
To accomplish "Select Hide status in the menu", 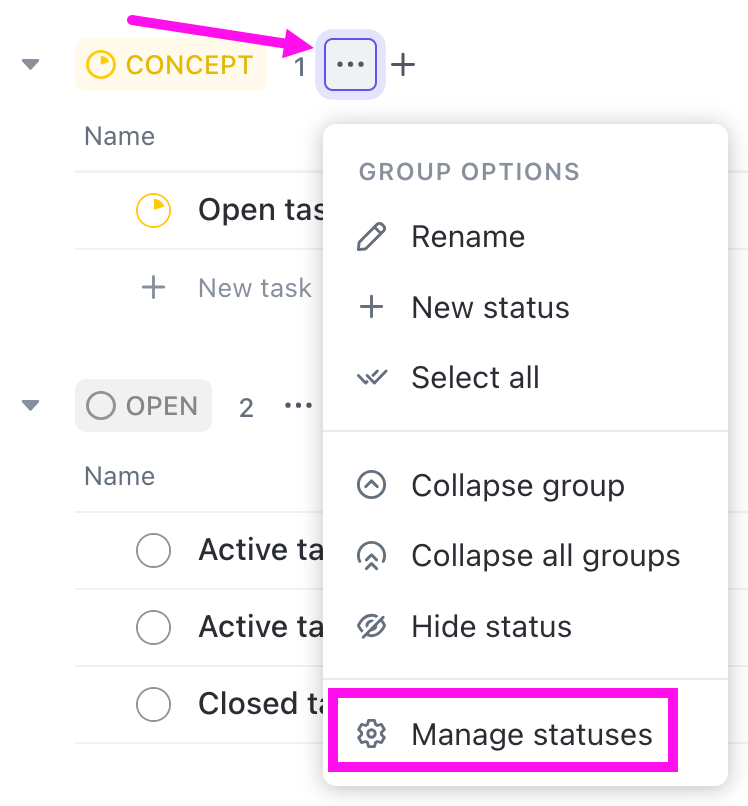I will click(x=491, y=627).
